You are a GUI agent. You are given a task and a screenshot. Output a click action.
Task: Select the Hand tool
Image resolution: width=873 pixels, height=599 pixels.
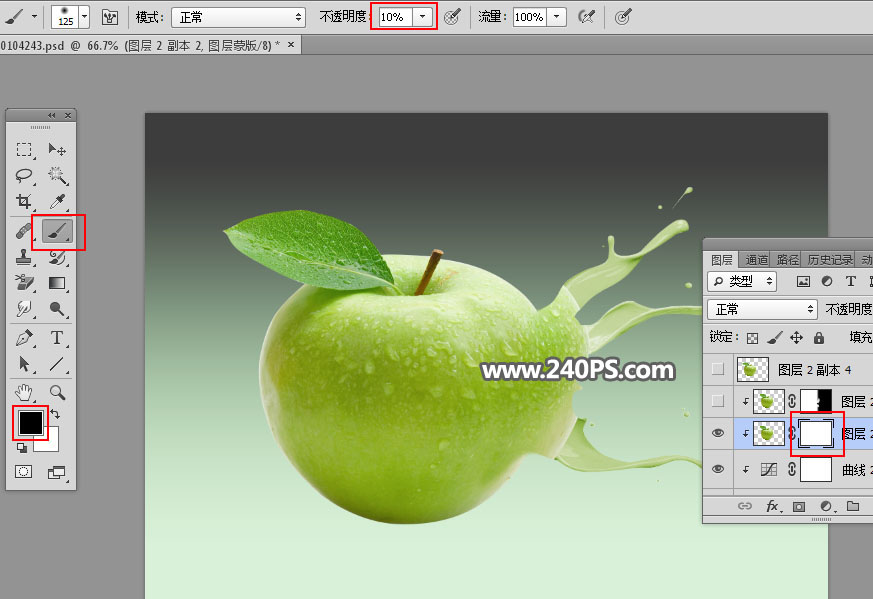coord(24,392)
